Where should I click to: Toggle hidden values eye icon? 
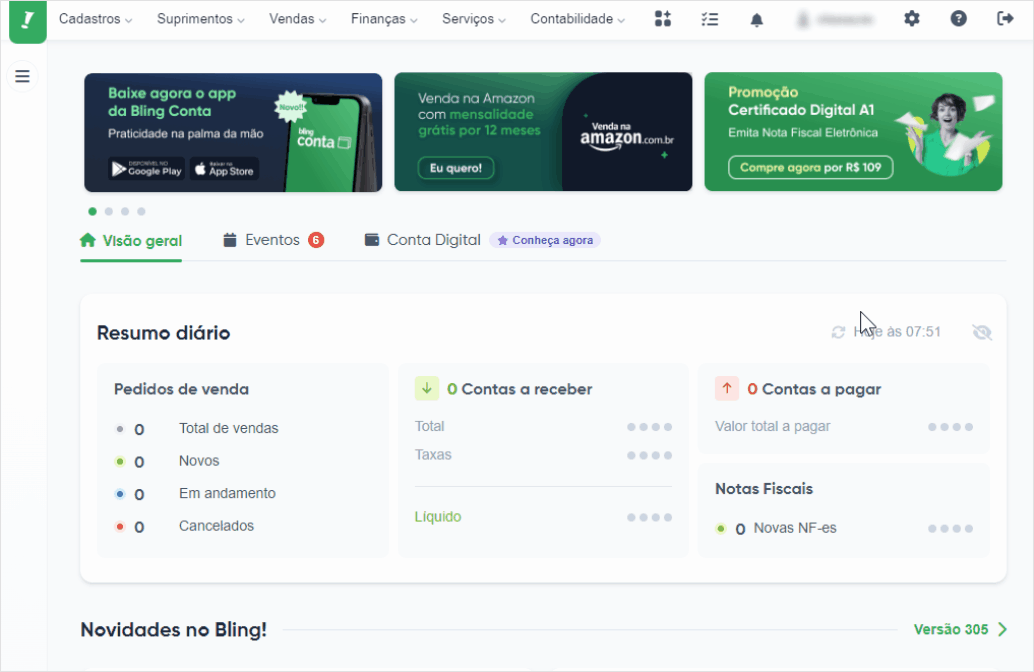click(x=982, y=332)
